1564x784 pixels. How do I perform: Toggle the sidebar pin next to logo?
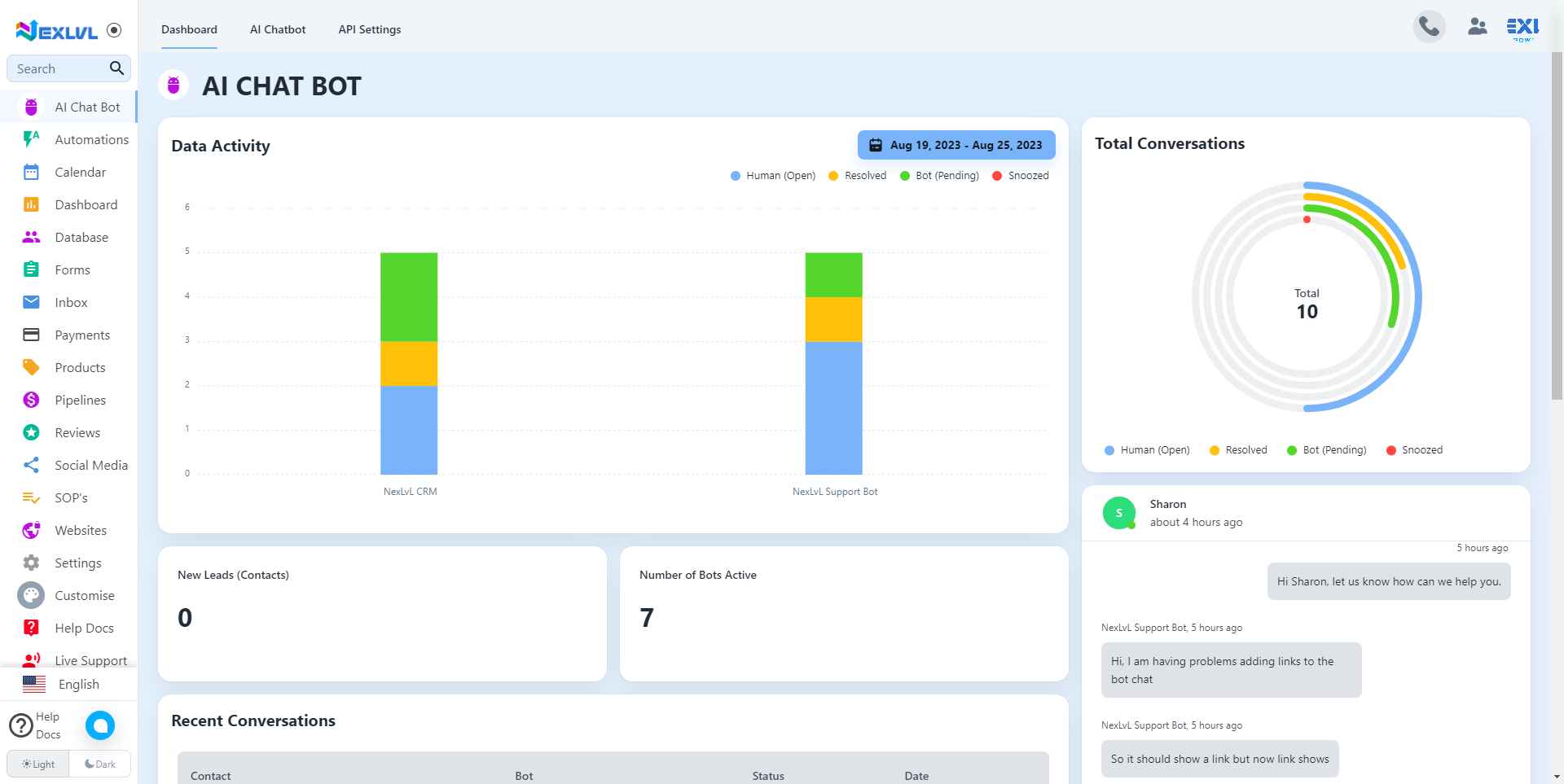click(114, 30)
